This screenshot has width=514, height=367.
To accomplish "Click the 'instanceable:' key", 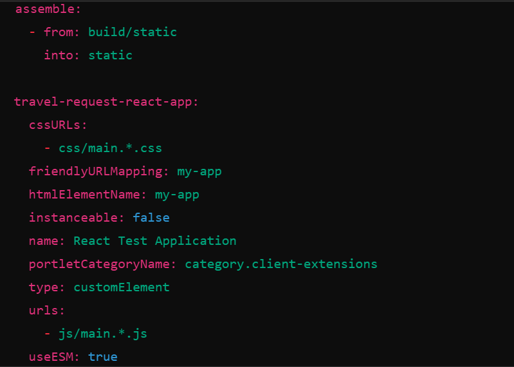I will pos(77,218).
